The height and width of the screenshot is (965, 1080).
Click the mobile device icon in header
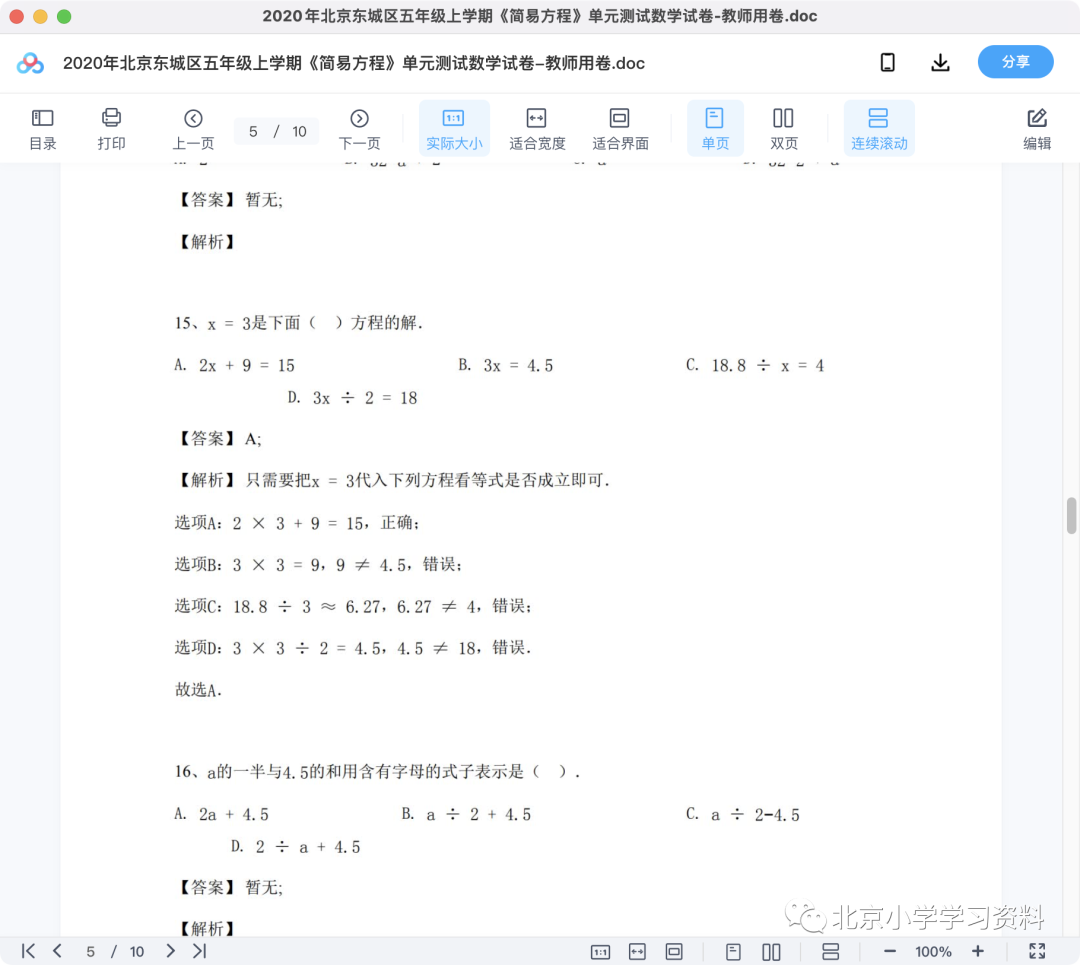click(x=888, y=63)
